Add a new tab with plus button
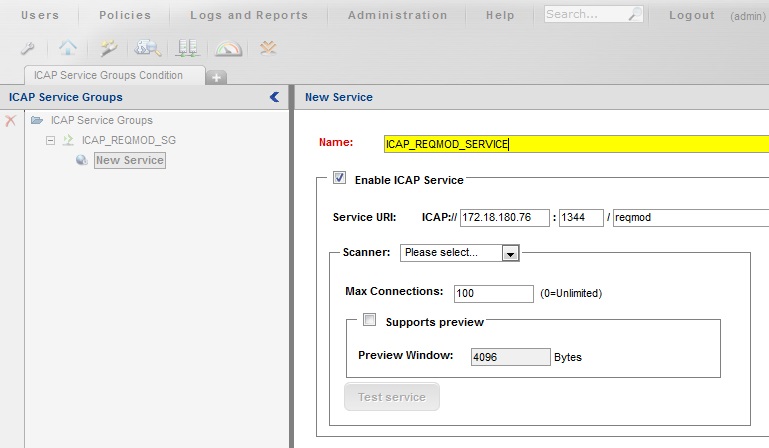Screen dimensions: 769x448 [216, 76]
